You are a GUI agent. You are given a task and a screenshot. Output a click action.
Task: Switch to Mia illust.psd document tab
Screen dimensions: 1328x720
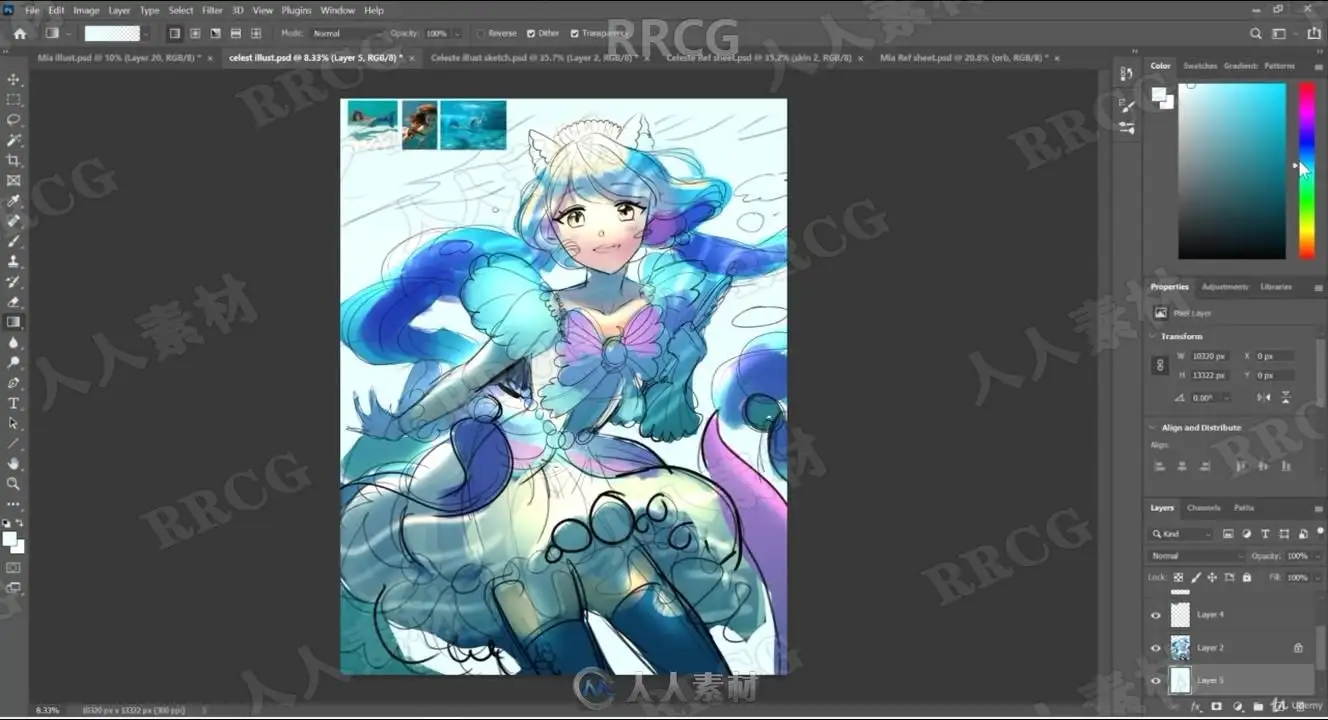coord(119,58)
